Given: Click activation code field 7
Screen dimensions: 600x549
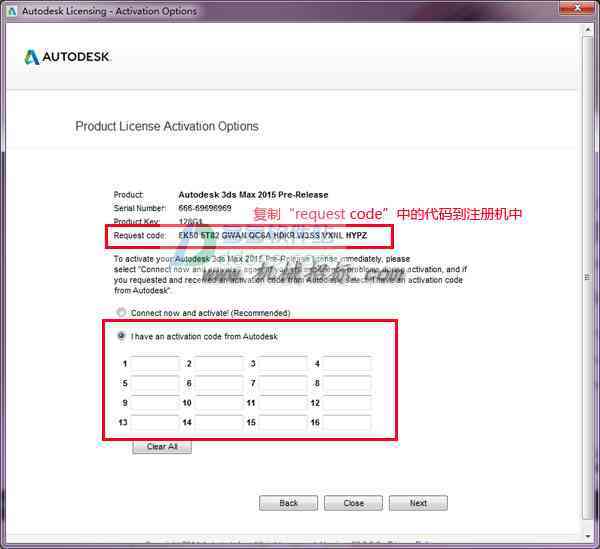Looking at the screenshot, I should point(283,383).
